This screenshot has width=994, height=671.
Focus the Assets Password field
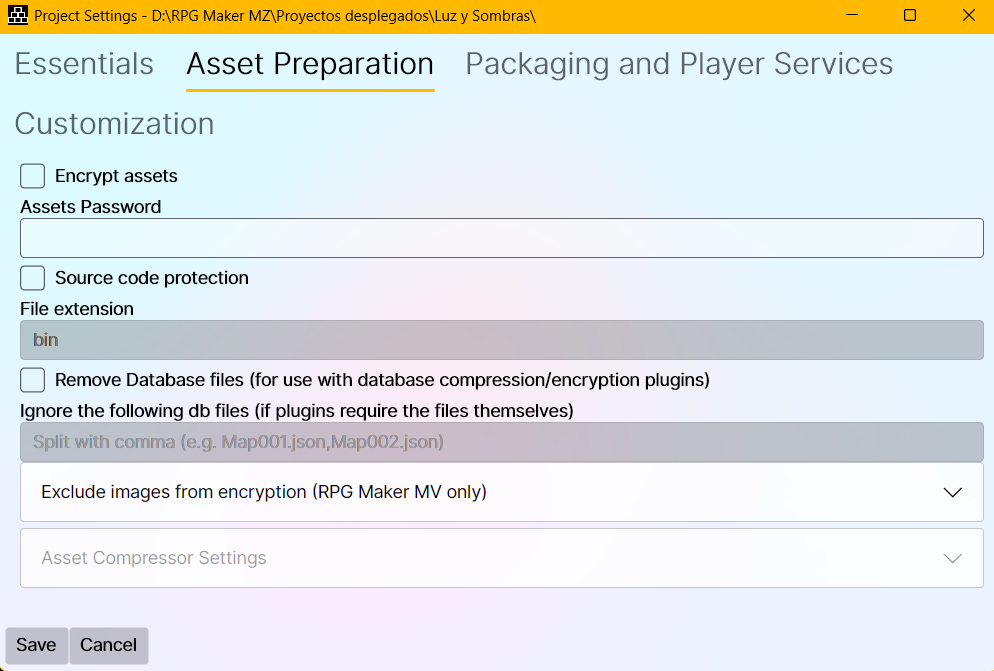[501, 238]
